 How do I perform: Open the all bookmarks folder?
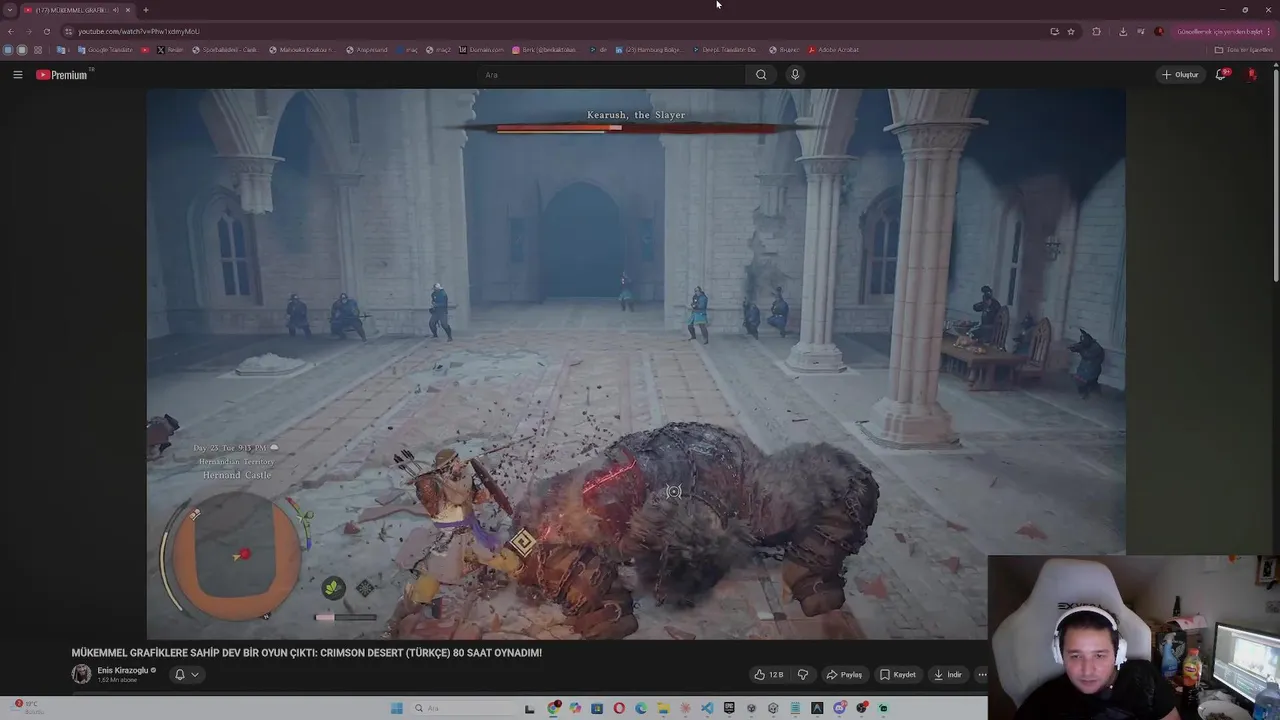click(x=1244, y=50)
